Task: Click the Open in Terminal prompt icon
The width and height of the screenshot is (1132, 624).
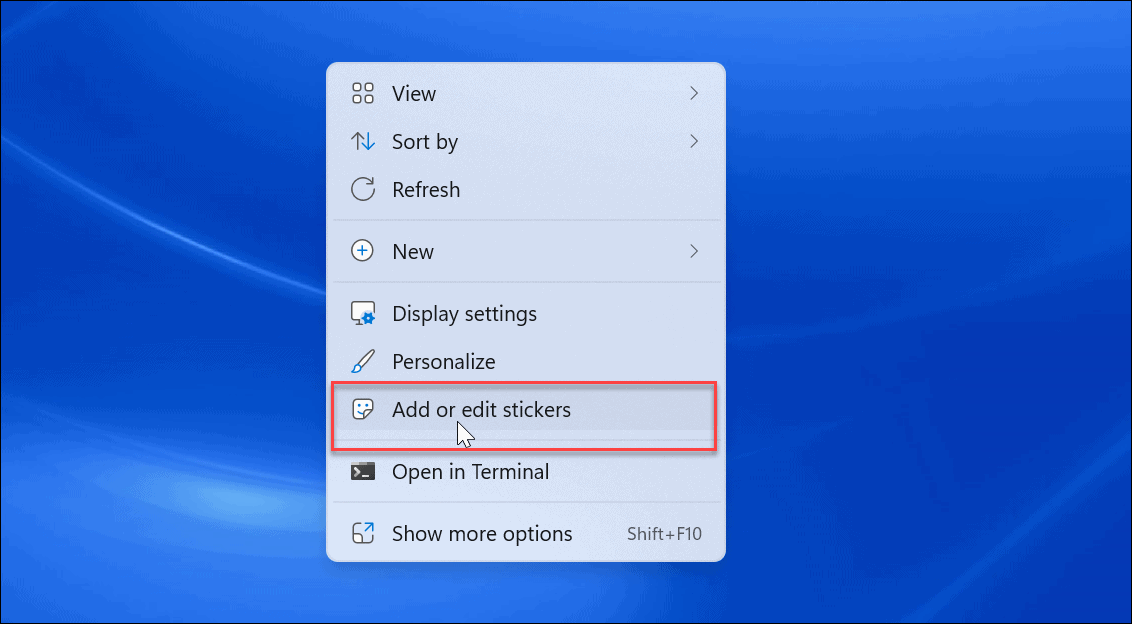Action: (x=362, y=471)
